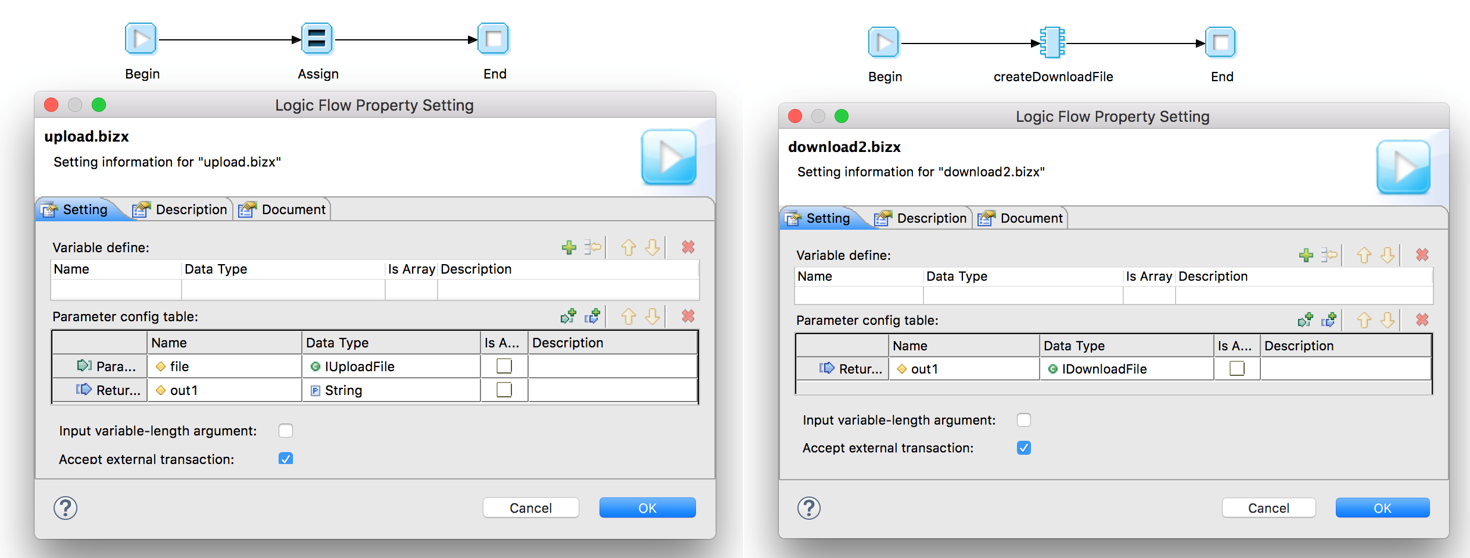This screenshot has width=1470, height=558.
Task: Open Document tab in download2.bizx dialog
Action: click(x=1022, y=218)
